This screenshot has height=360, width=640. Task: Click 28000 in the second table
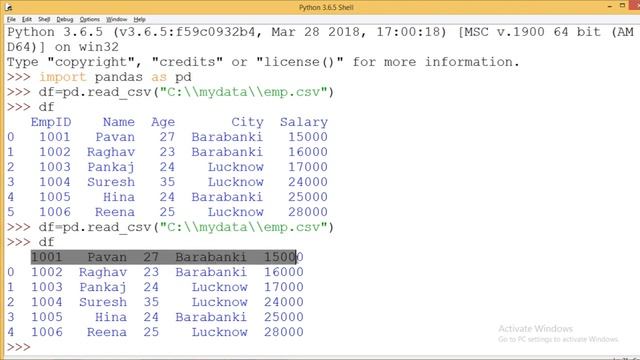pyautogui.click(x=284, y=332)
